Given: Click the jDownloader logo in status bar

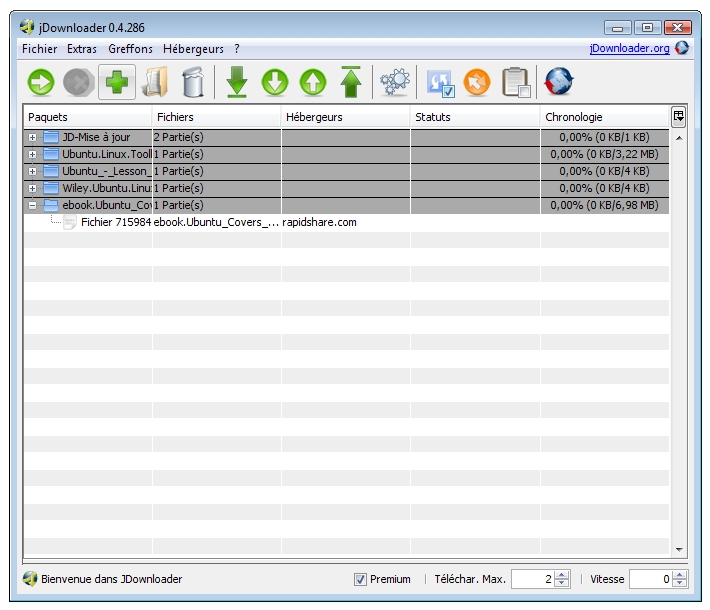Looking at the screenshot, I should pyautogui.click(x=29, y=579).
